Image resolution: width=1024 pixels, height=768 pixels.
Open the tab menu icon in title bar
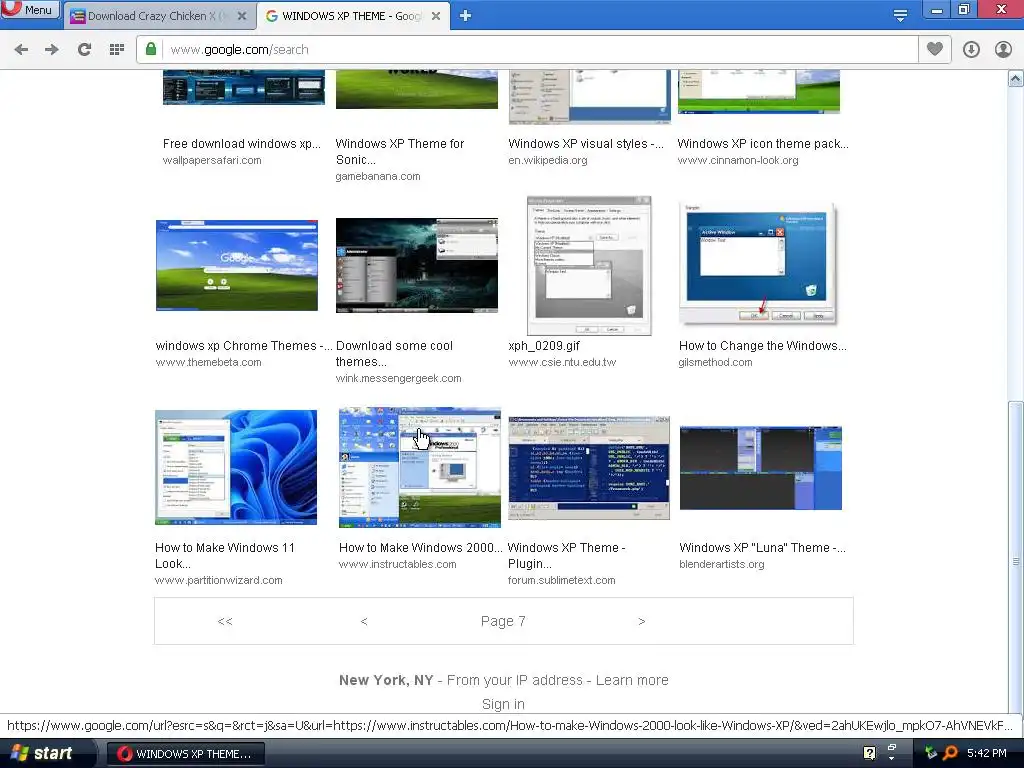900,16
